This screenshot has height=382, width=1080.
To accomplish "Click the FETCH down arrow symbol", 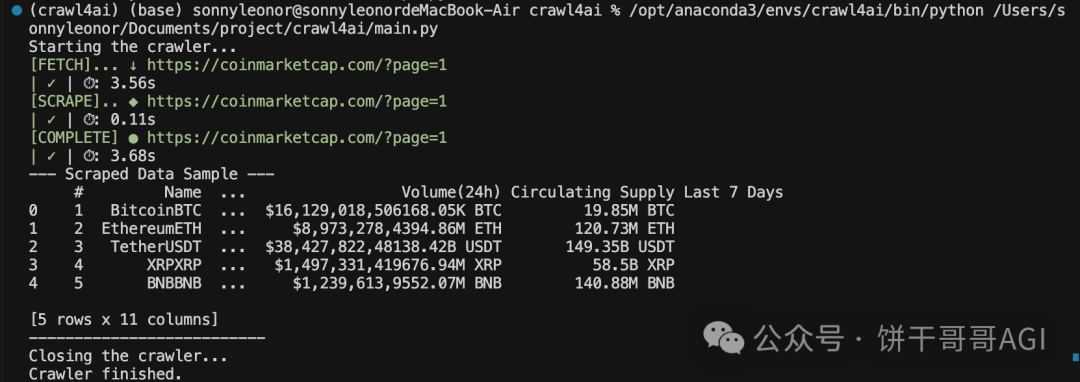I will [133, 65].
